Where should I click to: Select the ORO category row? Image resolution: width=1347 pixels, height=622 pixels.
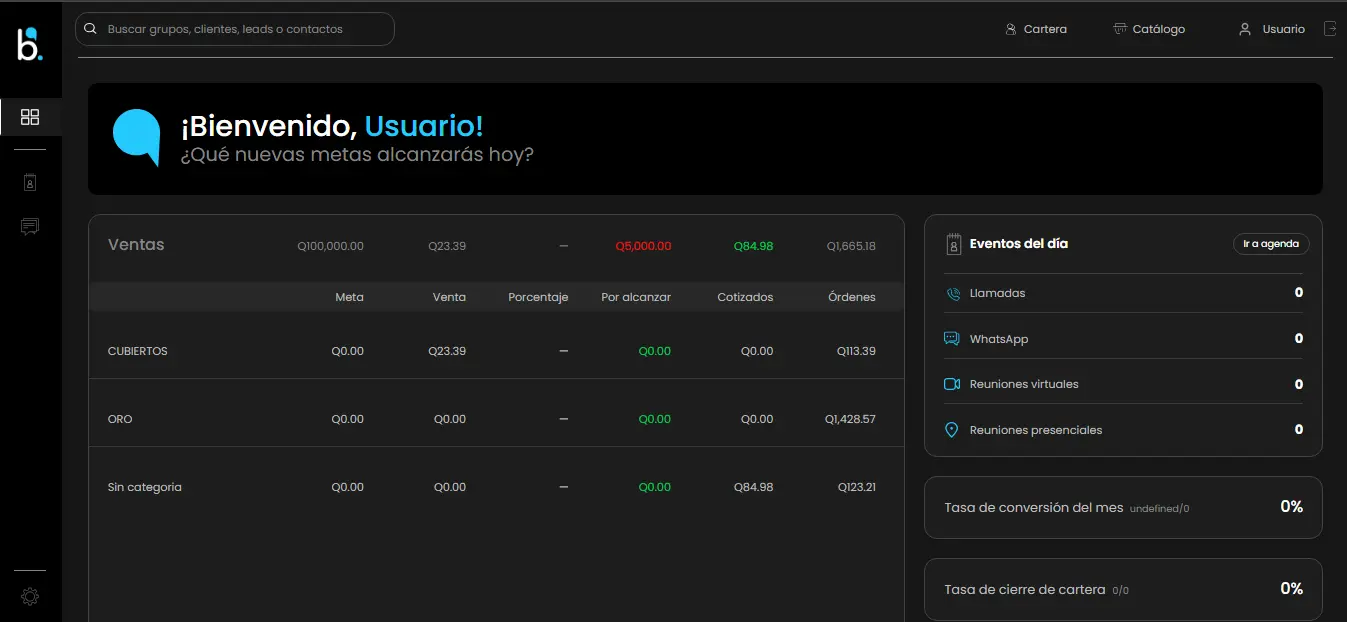496,419
